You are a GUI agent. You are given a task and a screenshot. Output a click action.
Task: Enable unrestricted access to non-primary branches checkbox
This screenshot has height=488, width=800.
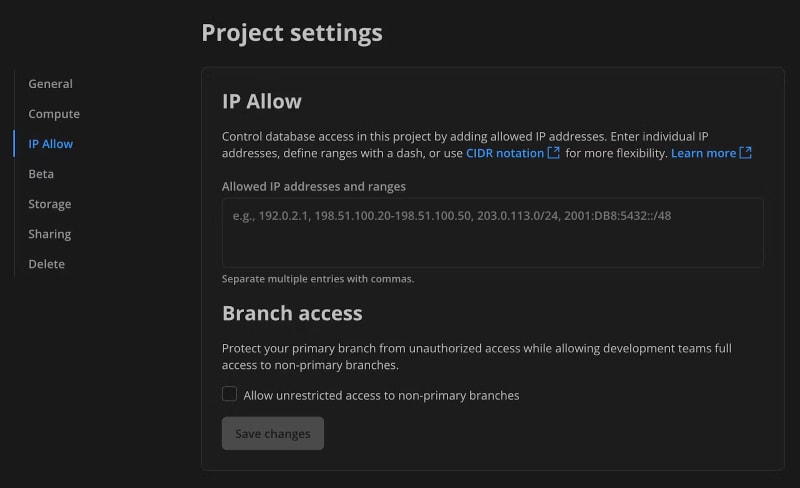pyautogui.click(x=229, y=394)
